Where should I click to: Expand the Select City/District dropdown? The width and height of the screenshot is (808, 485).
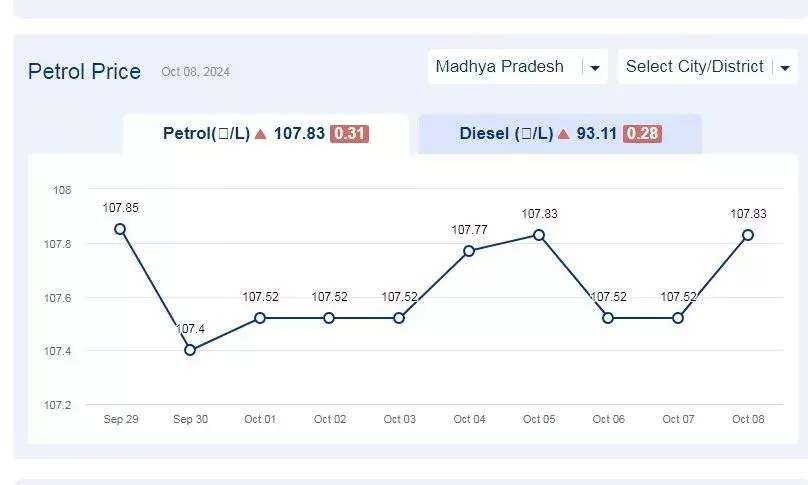[708, 66]
